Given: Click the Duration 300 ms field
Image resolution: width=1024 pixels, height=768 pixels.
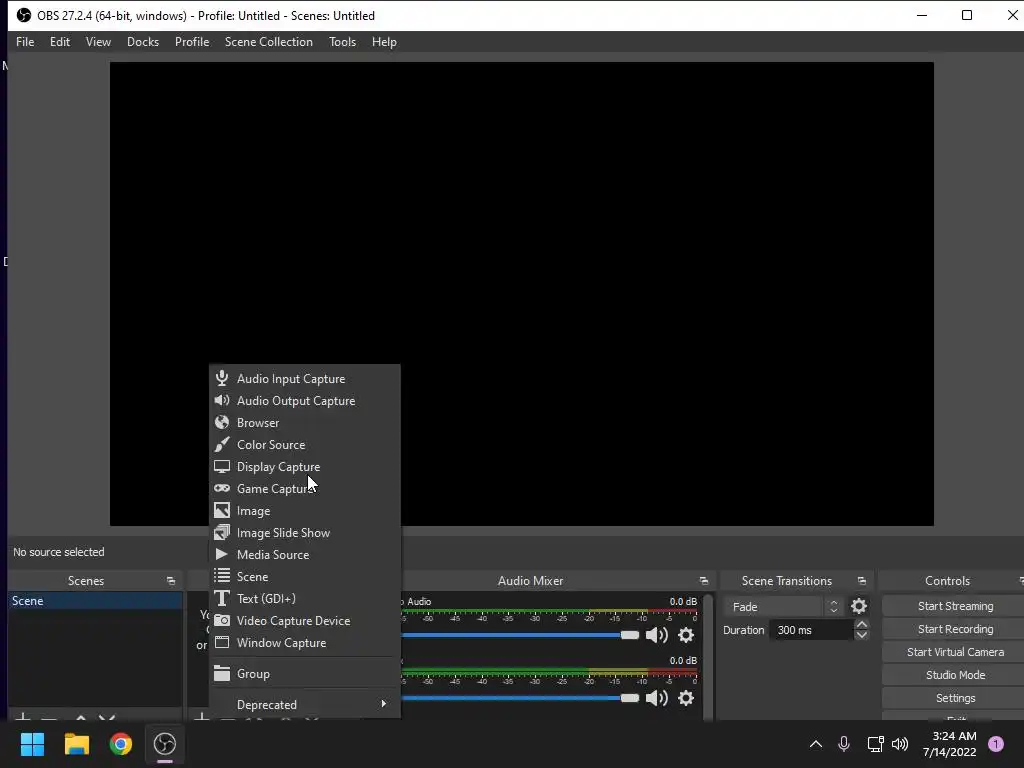Looking at the screenshot, I should pyautogui.click(x=811, y=630).
